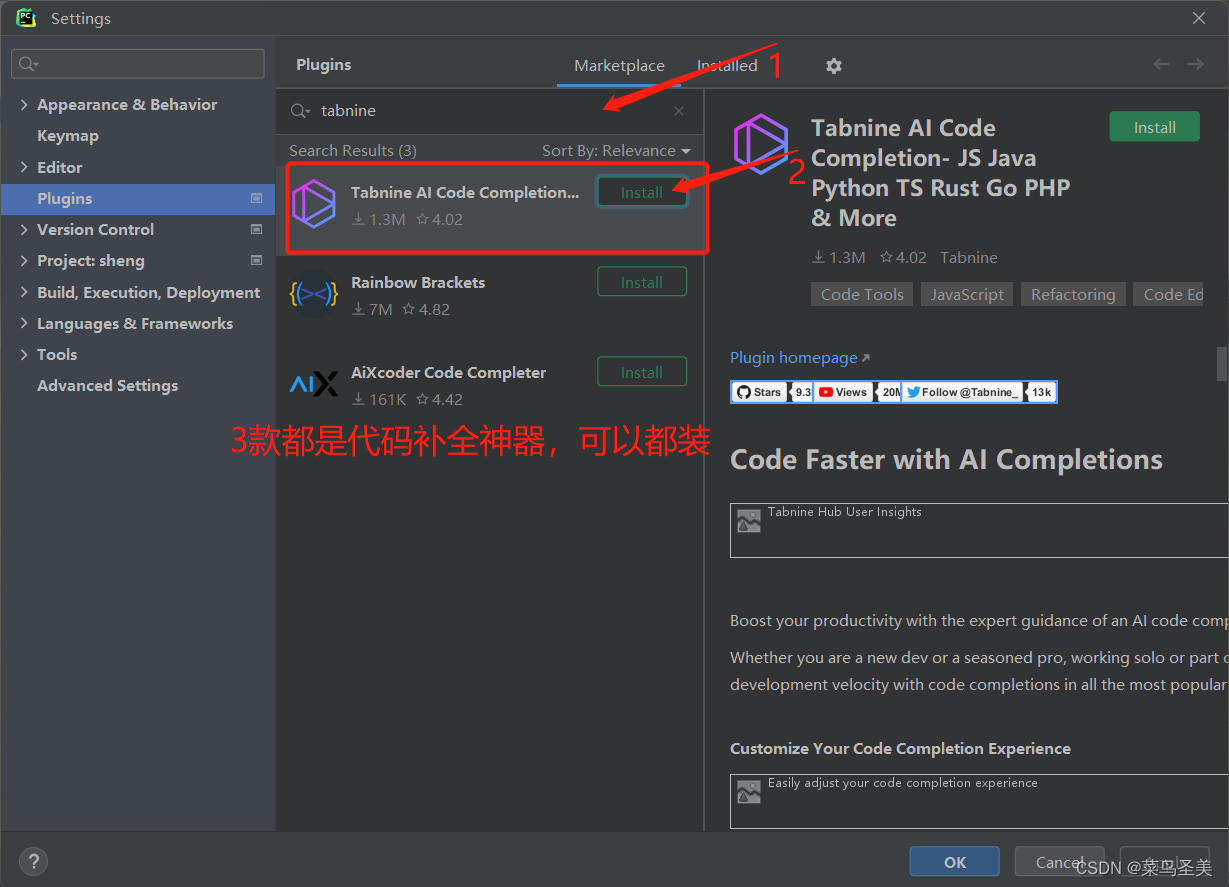This screenshot has height=887, width=1229.
Task: Switch to the Installed tab
Action: pyautogui.click(x=727, y=65)
